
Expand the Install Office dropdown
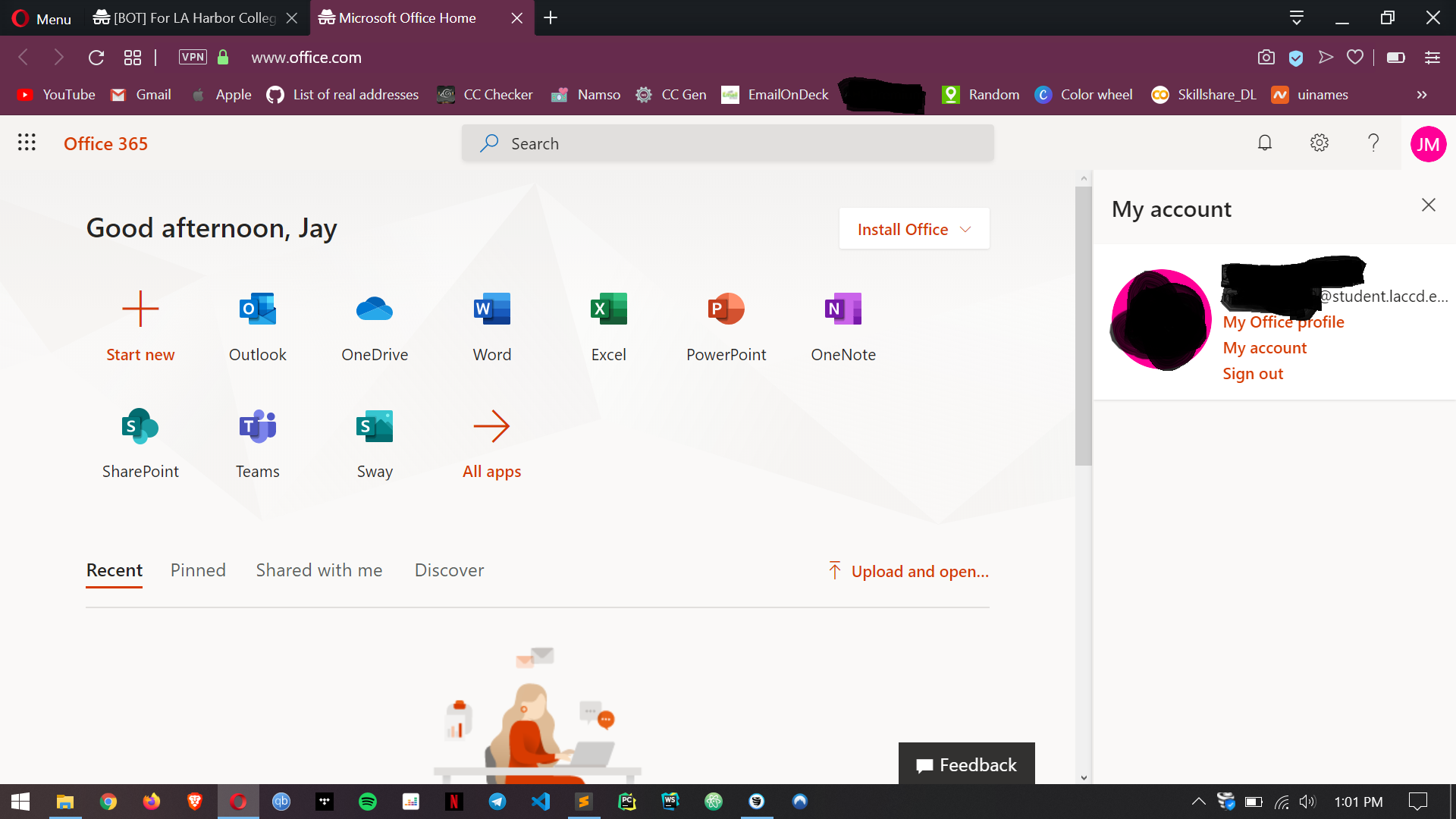click(x=914, y=229)
